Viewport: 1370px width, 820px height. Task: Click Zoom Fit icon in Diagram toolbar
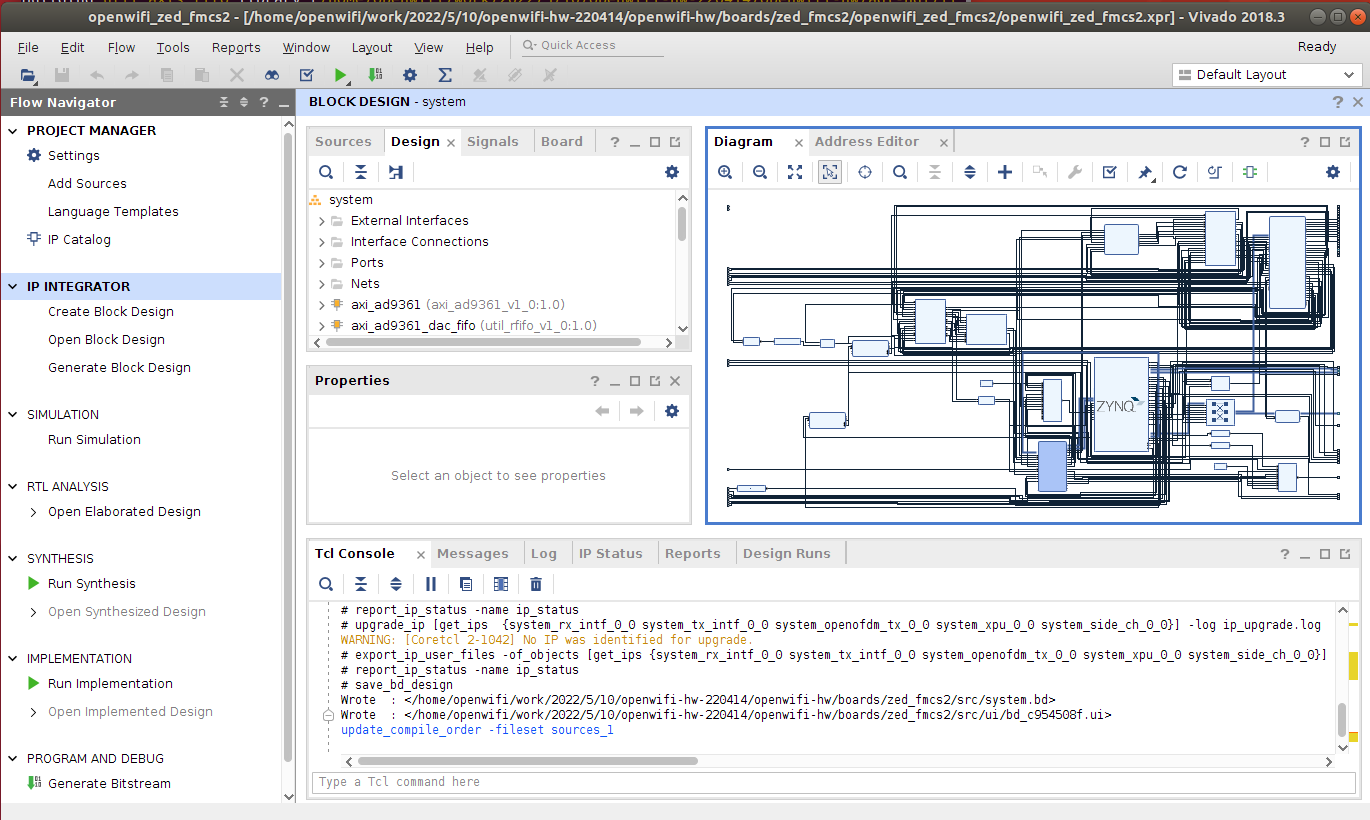click(x=794, y=172)
